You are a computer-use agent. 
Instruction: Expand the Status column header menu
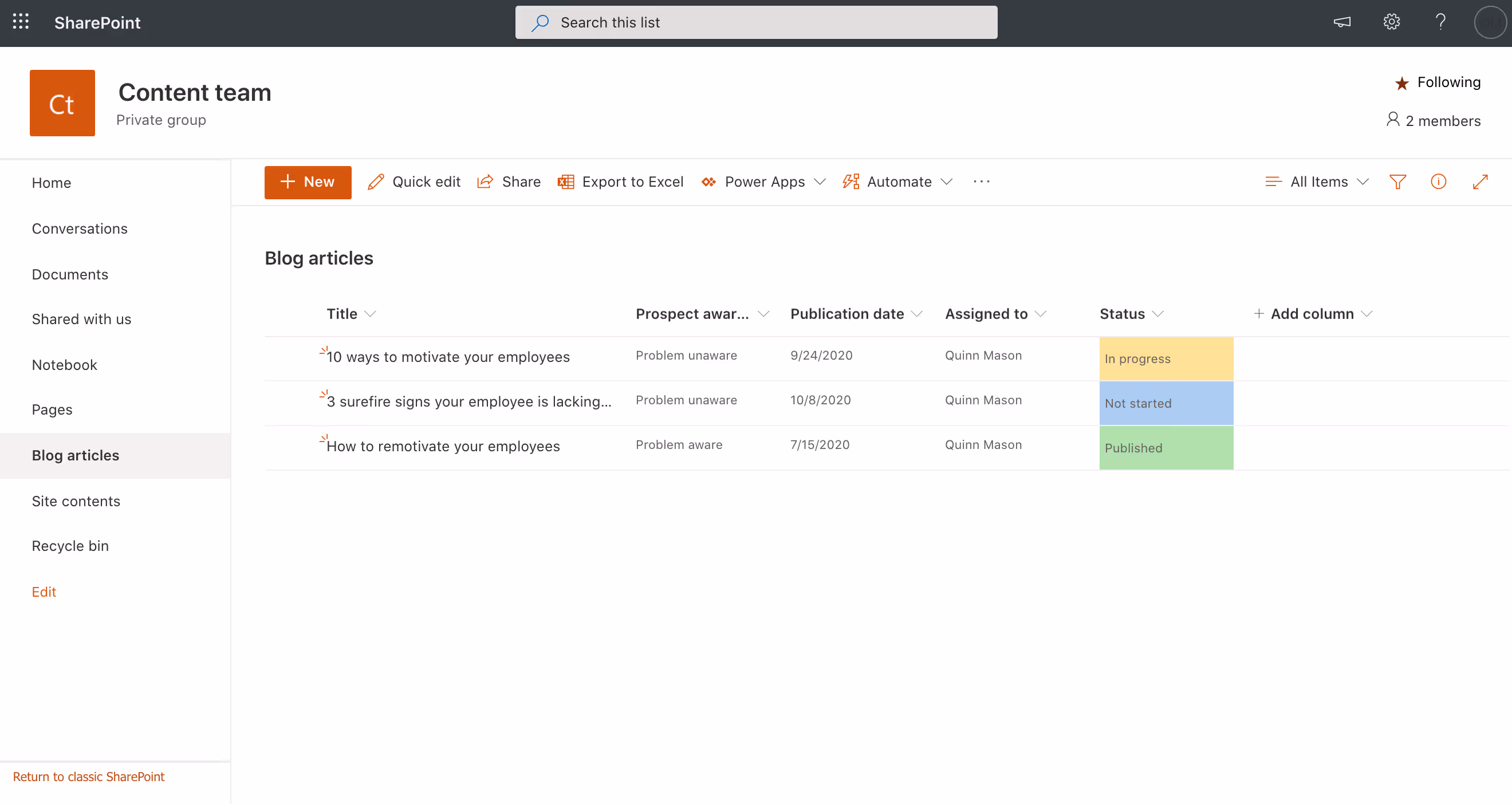click(x=1157, y=314)
